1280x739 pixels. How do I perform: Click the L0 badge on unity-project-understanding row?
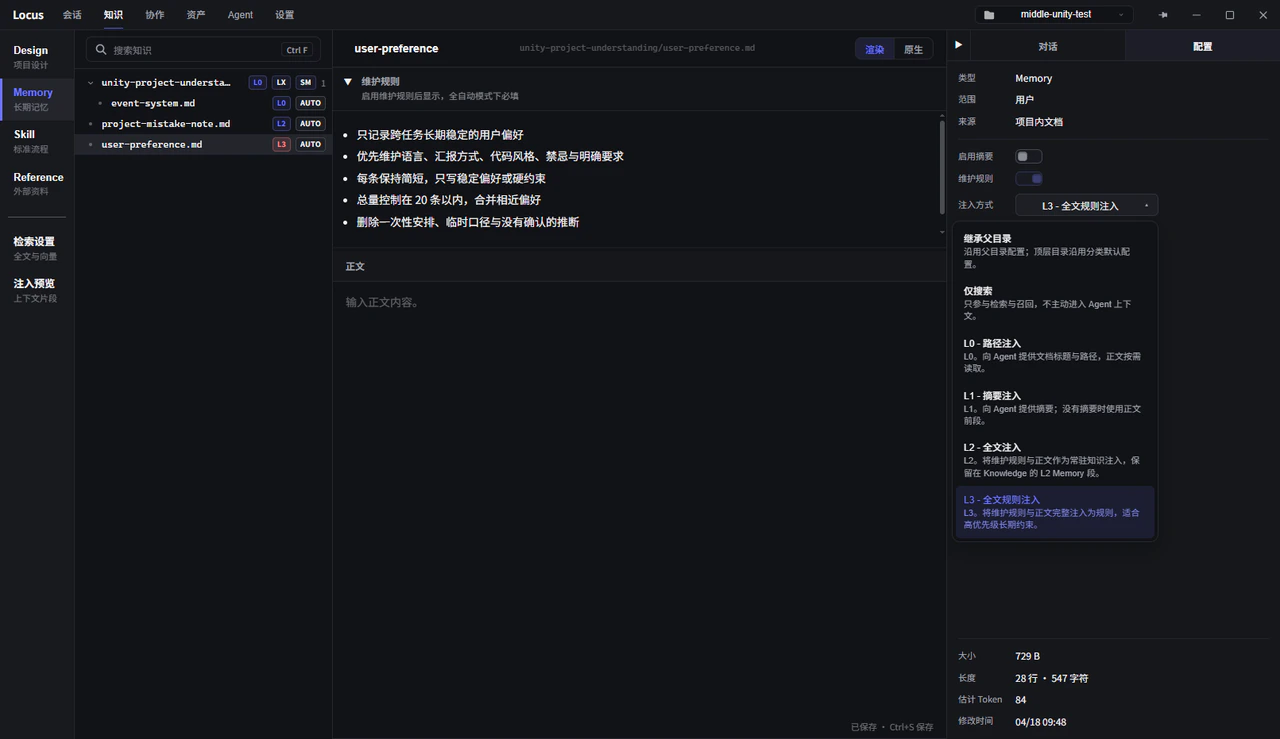[x=258, y=83]
